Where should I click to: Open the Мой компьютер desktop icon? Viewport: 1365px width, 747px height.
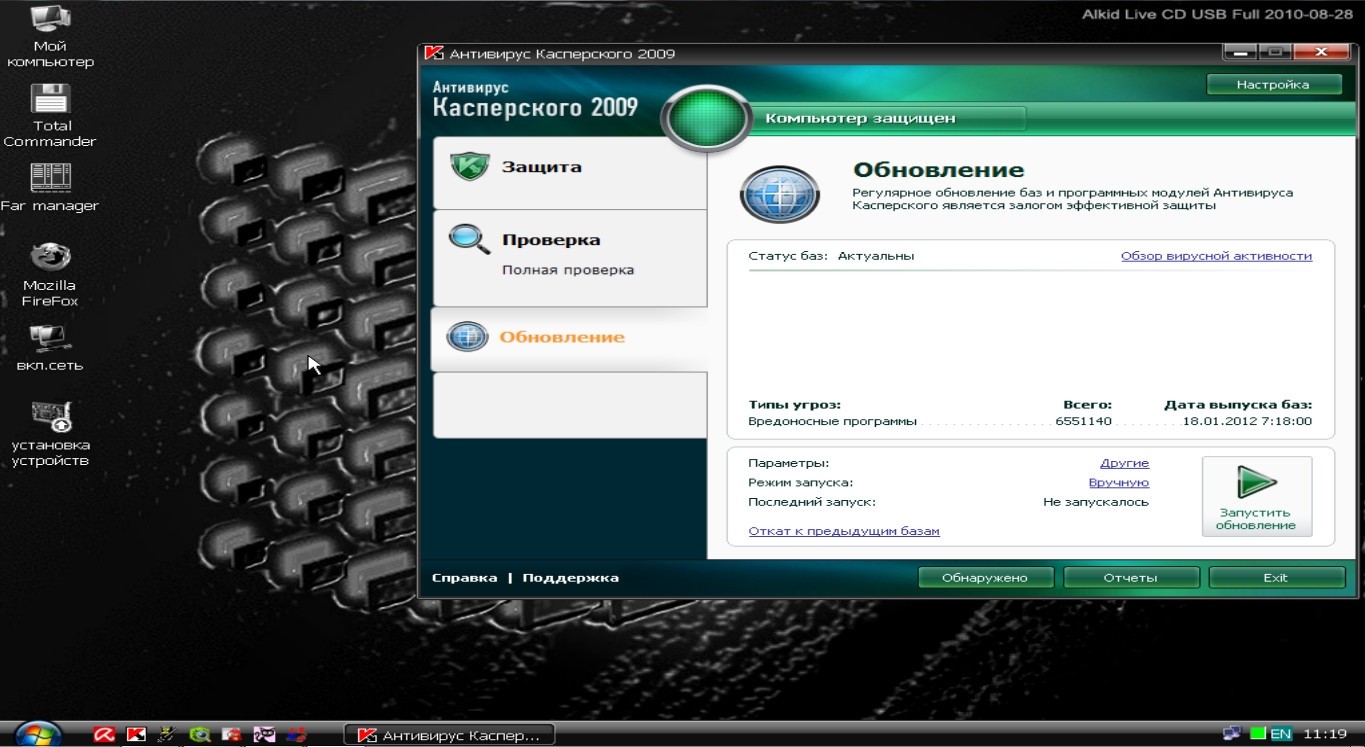point(50,36)
